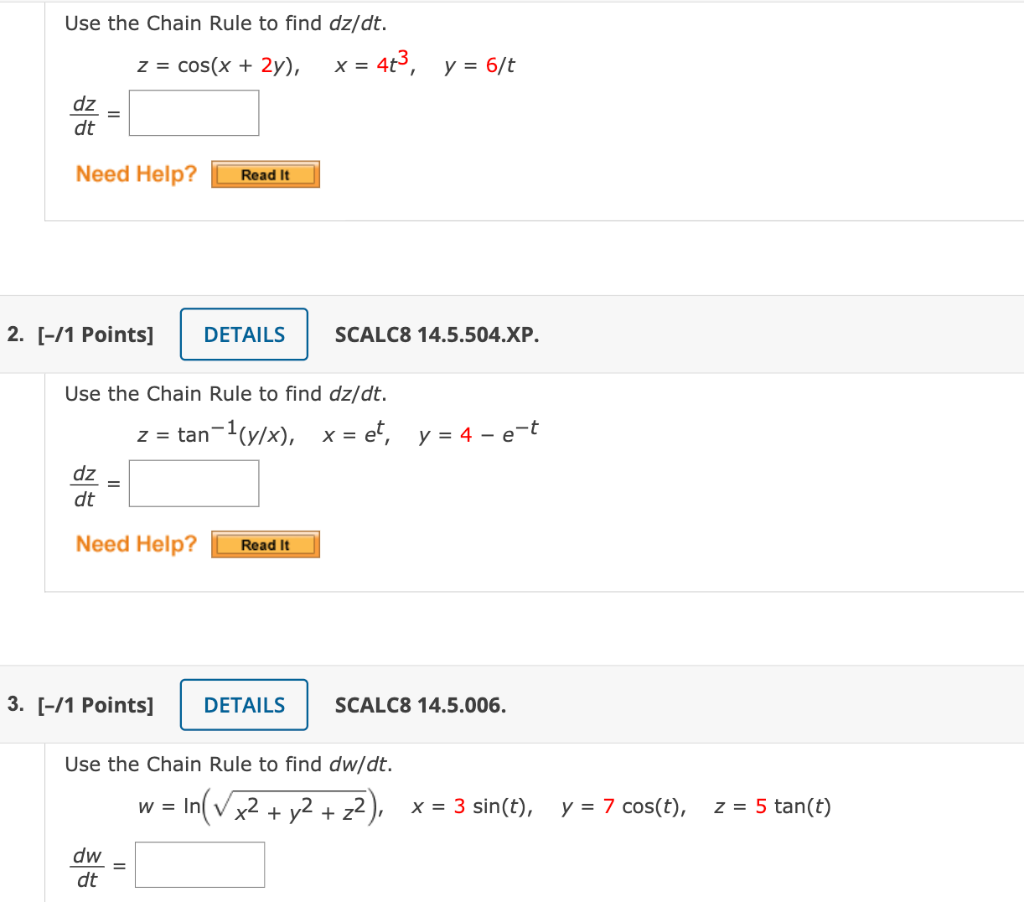
Task: Click the Read It icon button for problem 2
Action: [x=264, y=544]
